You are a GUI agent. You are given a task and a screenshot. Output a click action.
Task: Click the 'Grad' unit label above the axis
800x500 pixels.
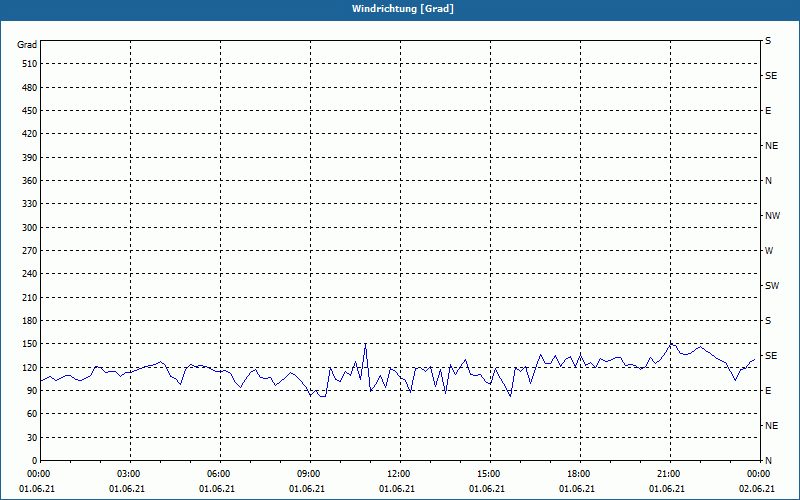[x=27, y=45]
